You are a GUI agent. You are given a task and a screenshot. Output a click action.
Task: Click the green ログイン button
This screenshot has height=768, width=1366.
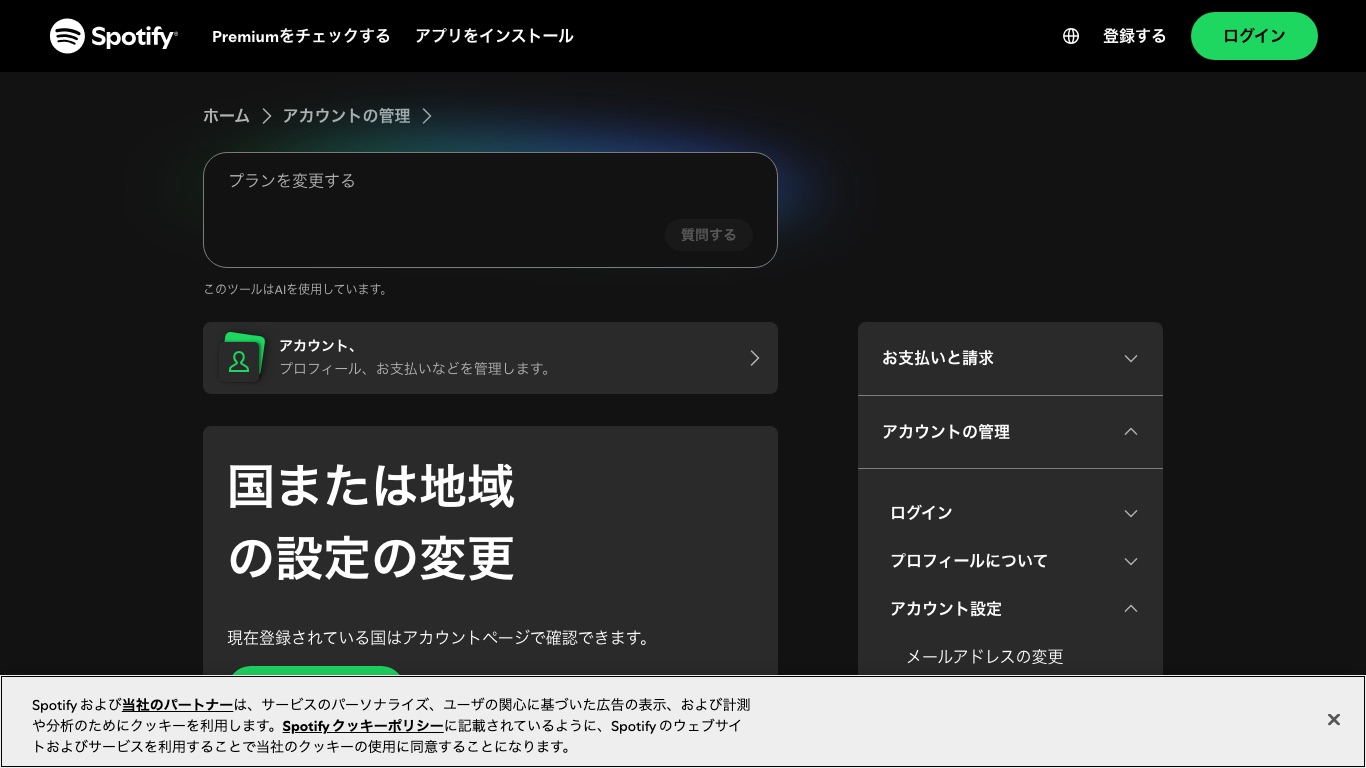coord(1254,36)
